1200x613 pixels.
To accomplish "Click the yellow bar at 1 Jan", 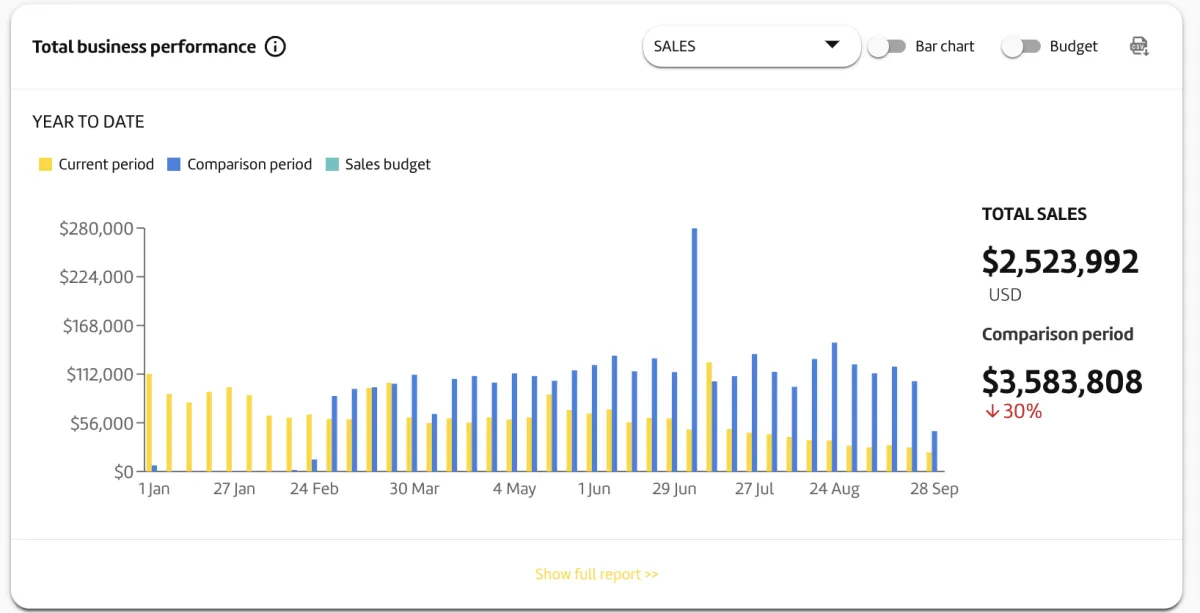I will coord(149,422).
